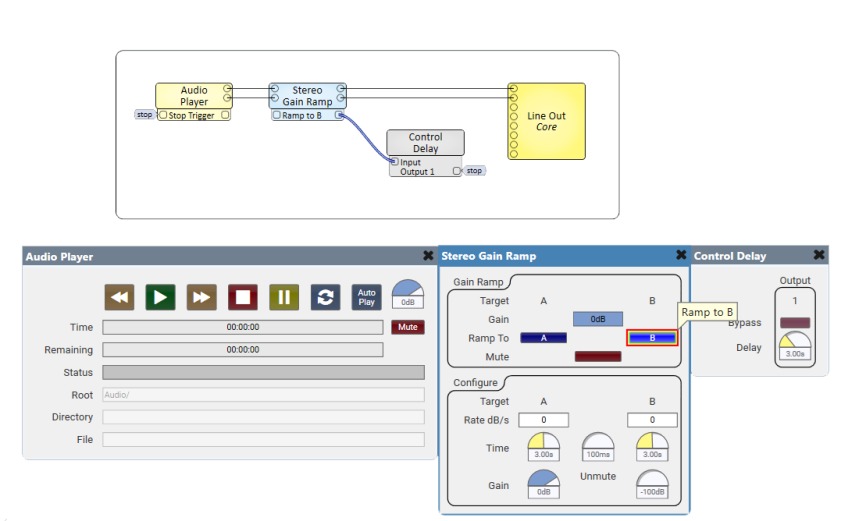The width and height of the screenshot is (841, 521).
Task: Click the stop tag beside Control Delay
Action: coord(474,171)
